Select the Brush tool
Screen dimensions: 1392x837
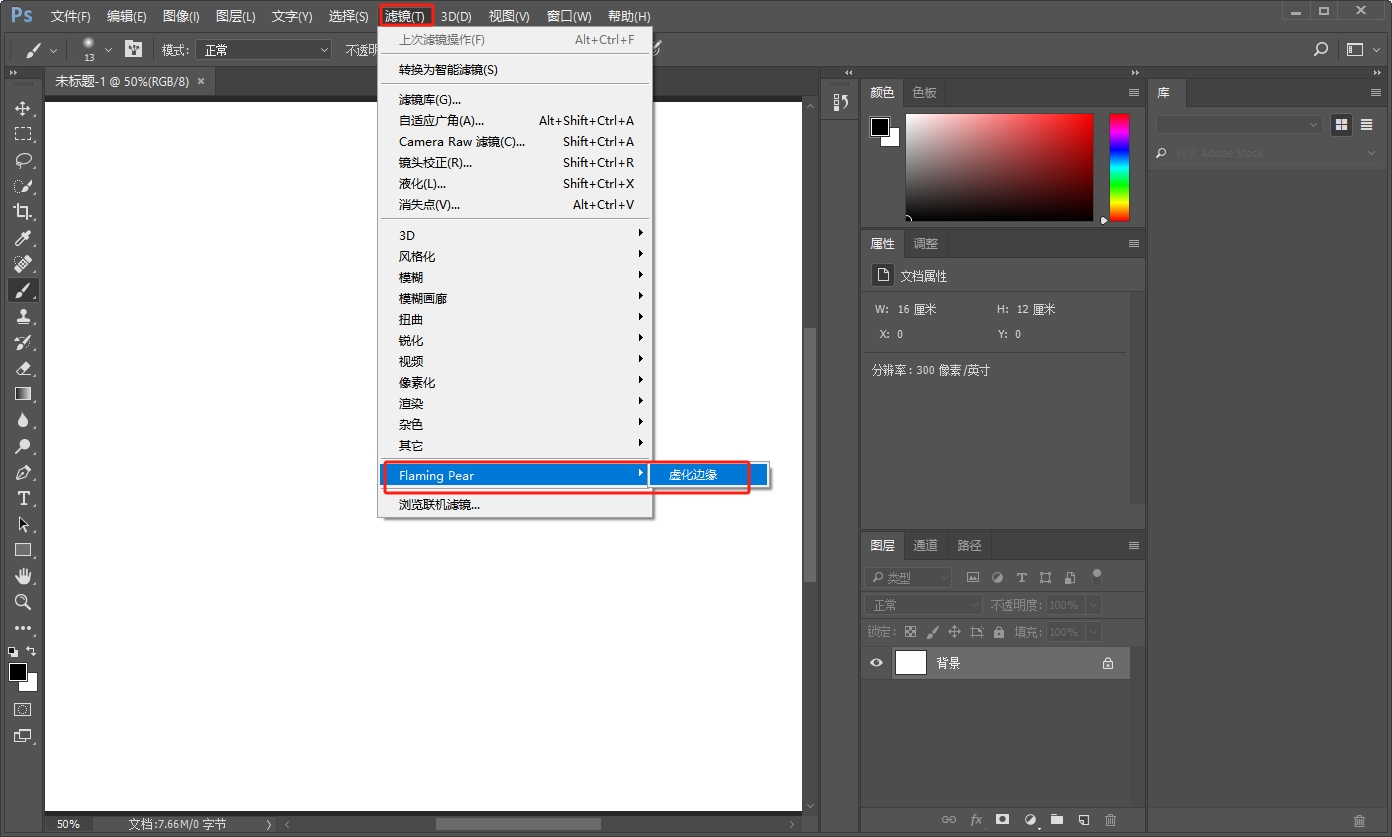(x=24, y=290)
